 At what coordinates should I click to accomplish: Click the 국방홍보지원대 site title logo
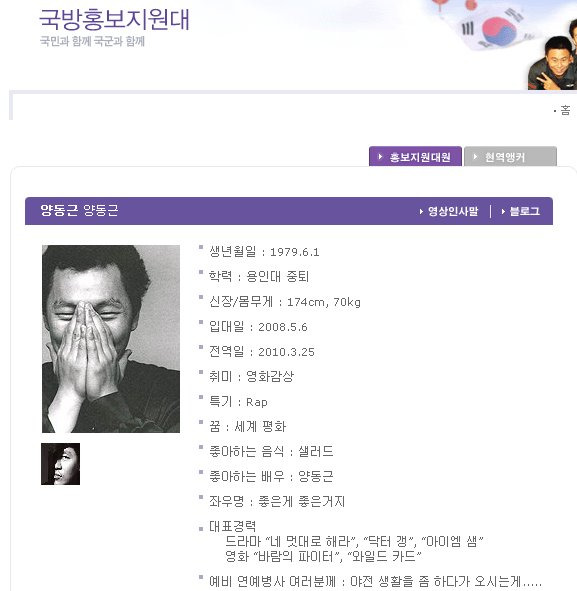[x=114, y=19]
